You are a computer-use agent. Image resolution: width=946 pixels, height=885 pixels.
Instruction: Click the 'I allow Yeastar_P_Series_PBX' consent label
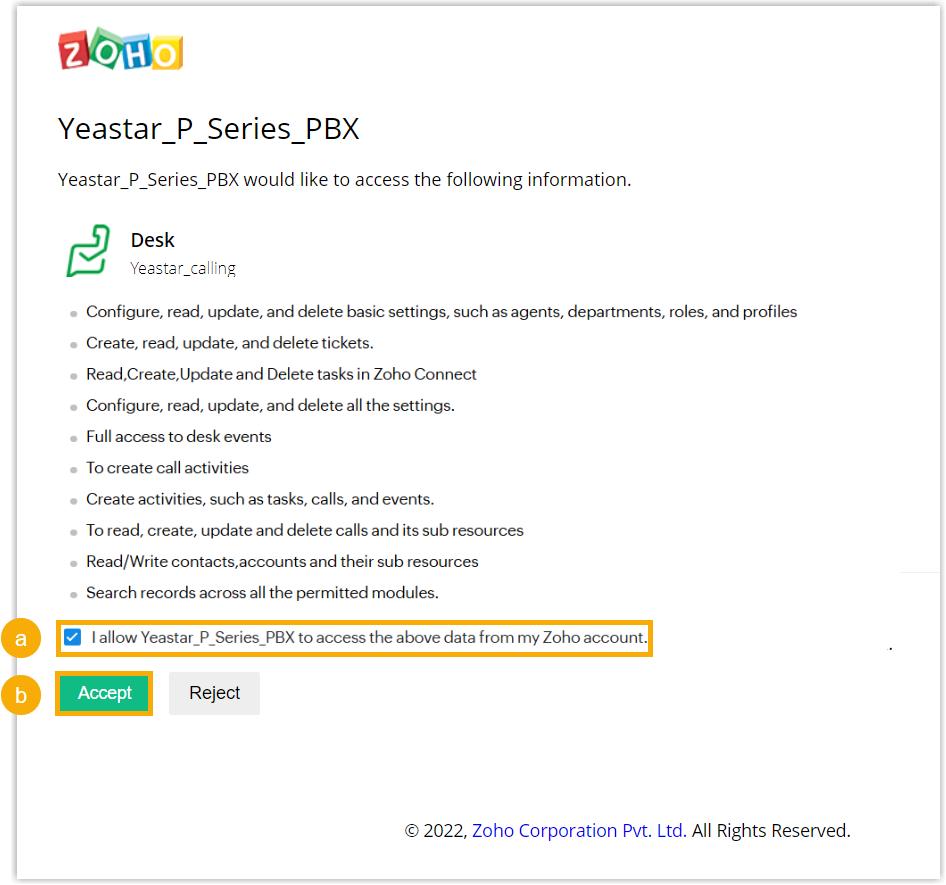(x=369, y=637)
